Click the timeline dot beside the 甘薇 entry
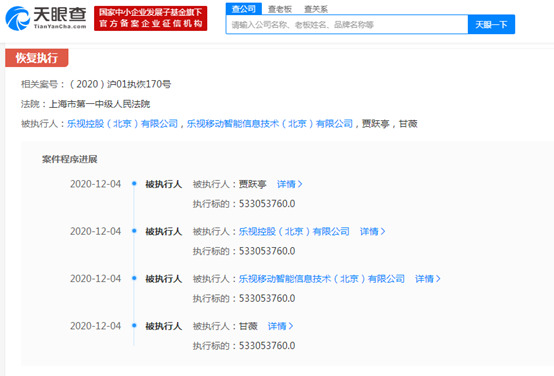Screen dimensions: 554x376 pyautogui.click(x=134, y=325)
